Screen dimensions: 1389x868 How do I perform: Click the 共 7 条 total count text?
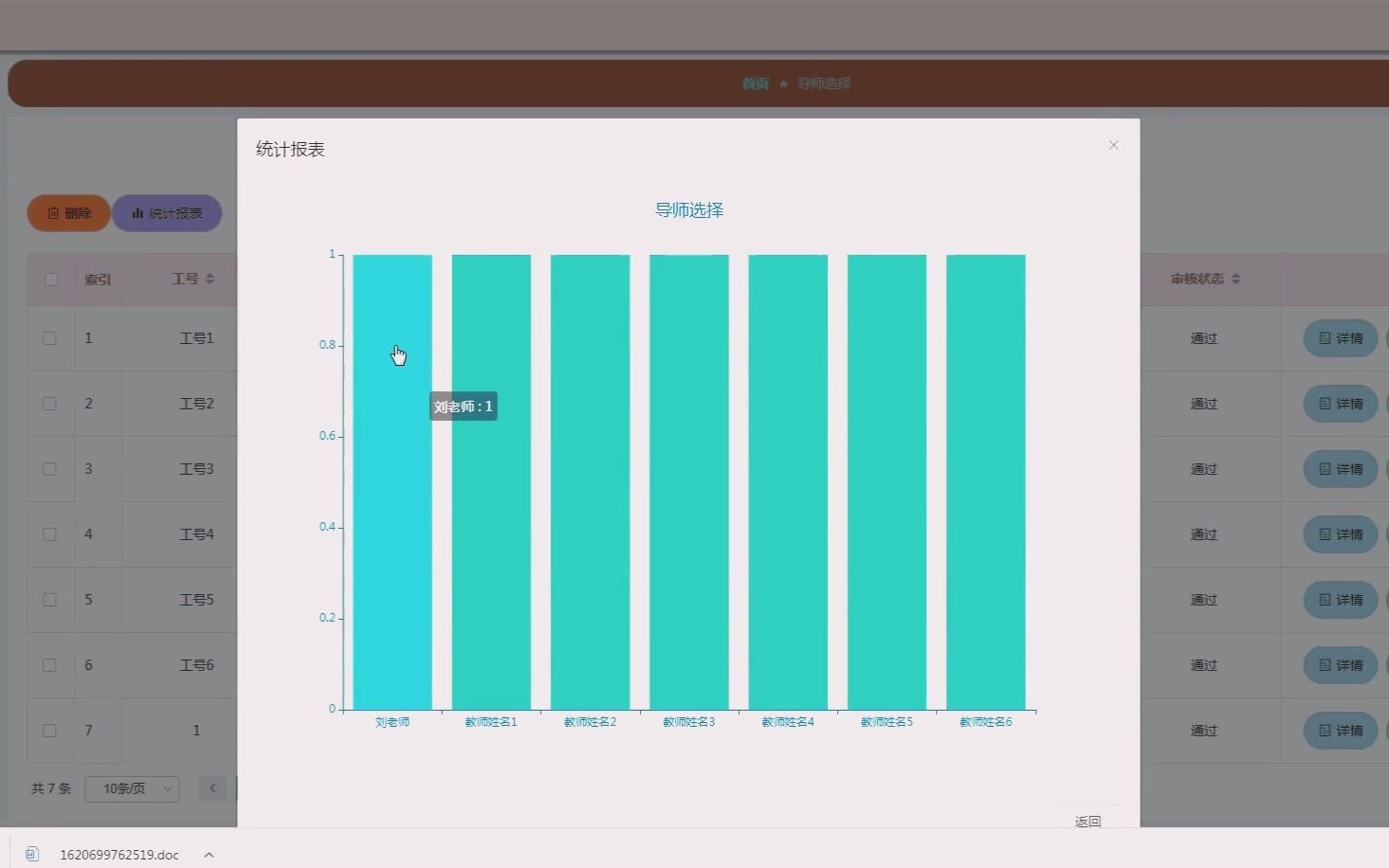click(51, 788)
